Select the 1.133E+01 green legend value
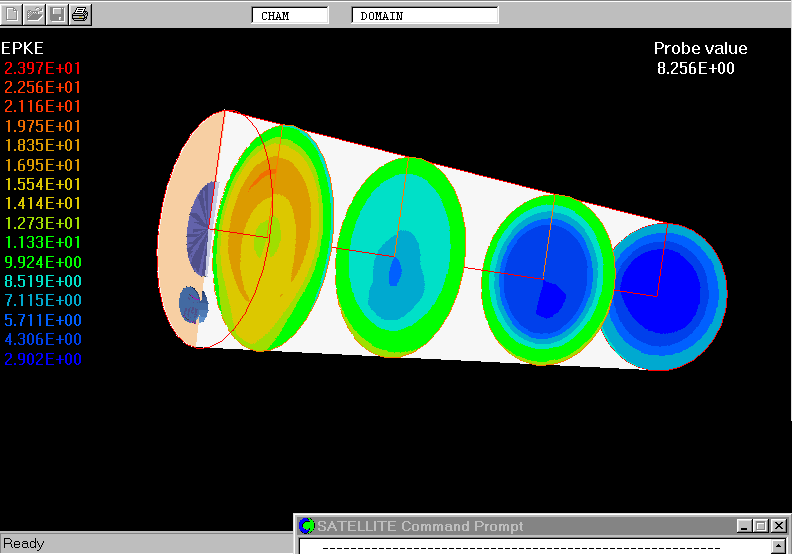Image resolution: width=792 pixels, height=554 pixels. click(43, 243)
